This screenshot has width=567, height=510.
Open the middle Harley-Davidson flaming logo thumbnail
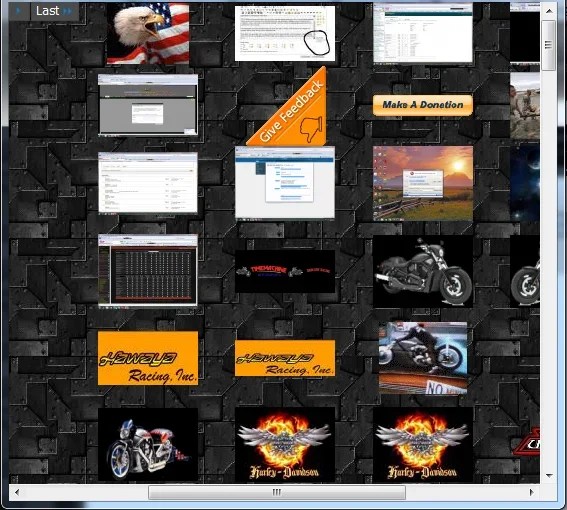coord(285,445)
